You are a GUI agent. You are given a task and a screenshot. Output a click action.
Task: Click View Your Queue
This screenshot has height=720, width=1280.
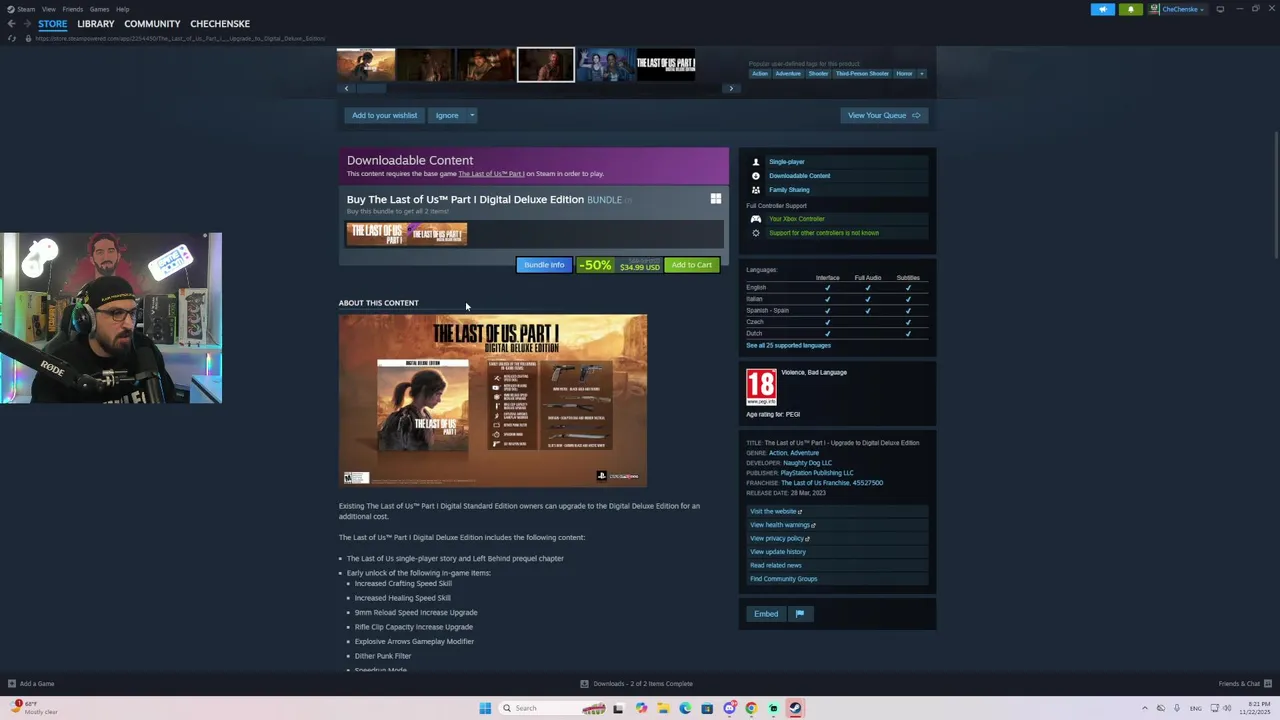tap(884, 115)
